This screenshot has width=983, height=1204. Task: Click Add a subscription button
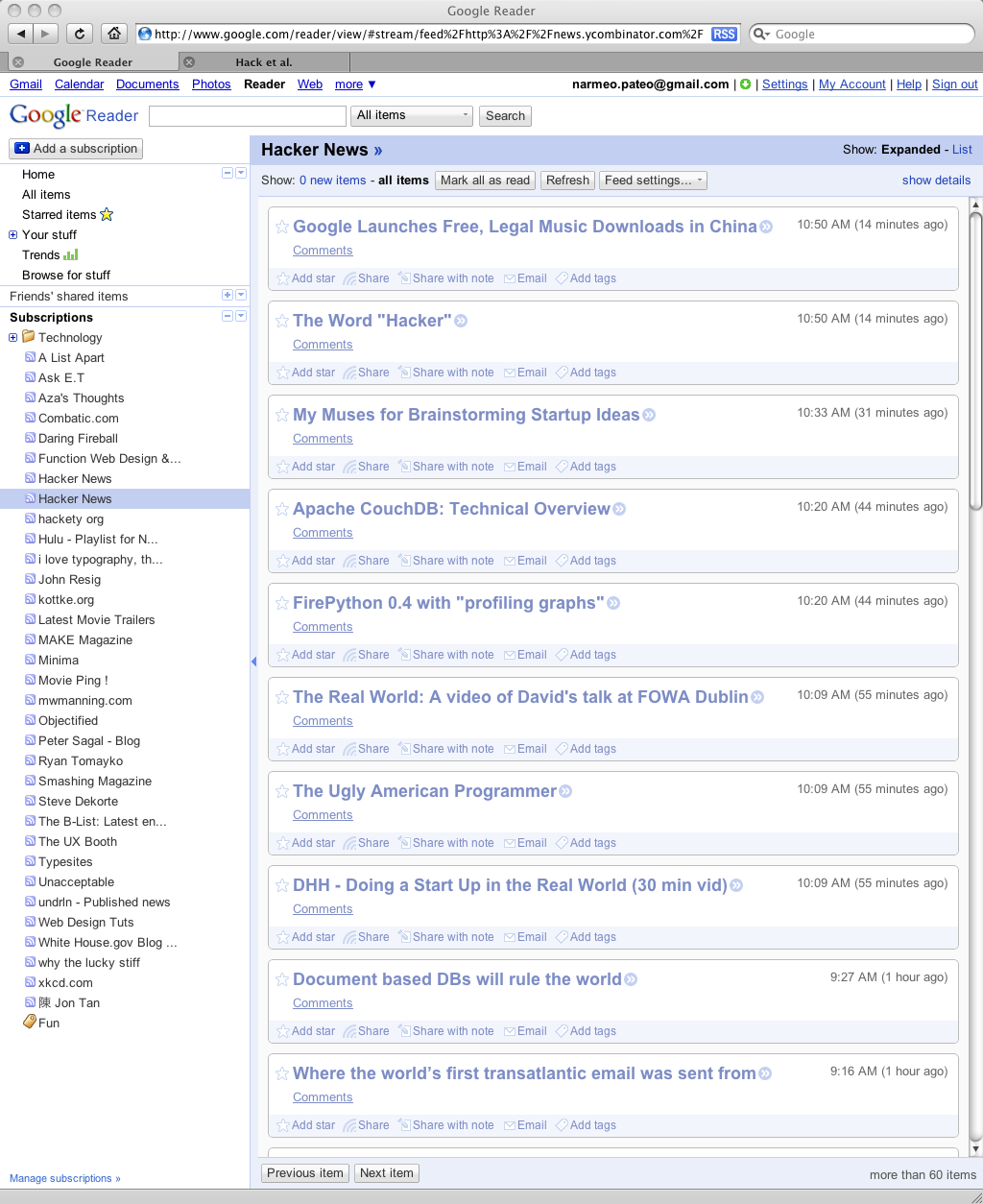point(76,149)
